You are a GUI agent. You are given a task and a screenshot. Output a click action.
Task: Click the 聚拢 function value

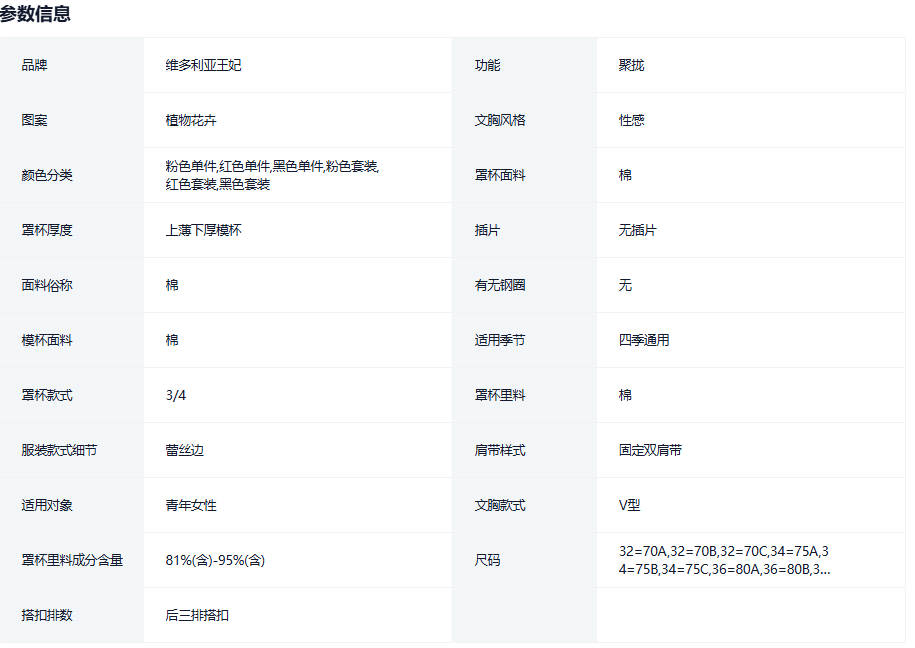click(631, 65)
